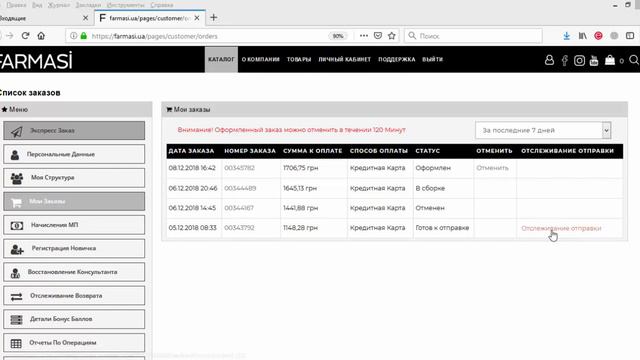Click the FARMASI logo

tap(36, 60)
